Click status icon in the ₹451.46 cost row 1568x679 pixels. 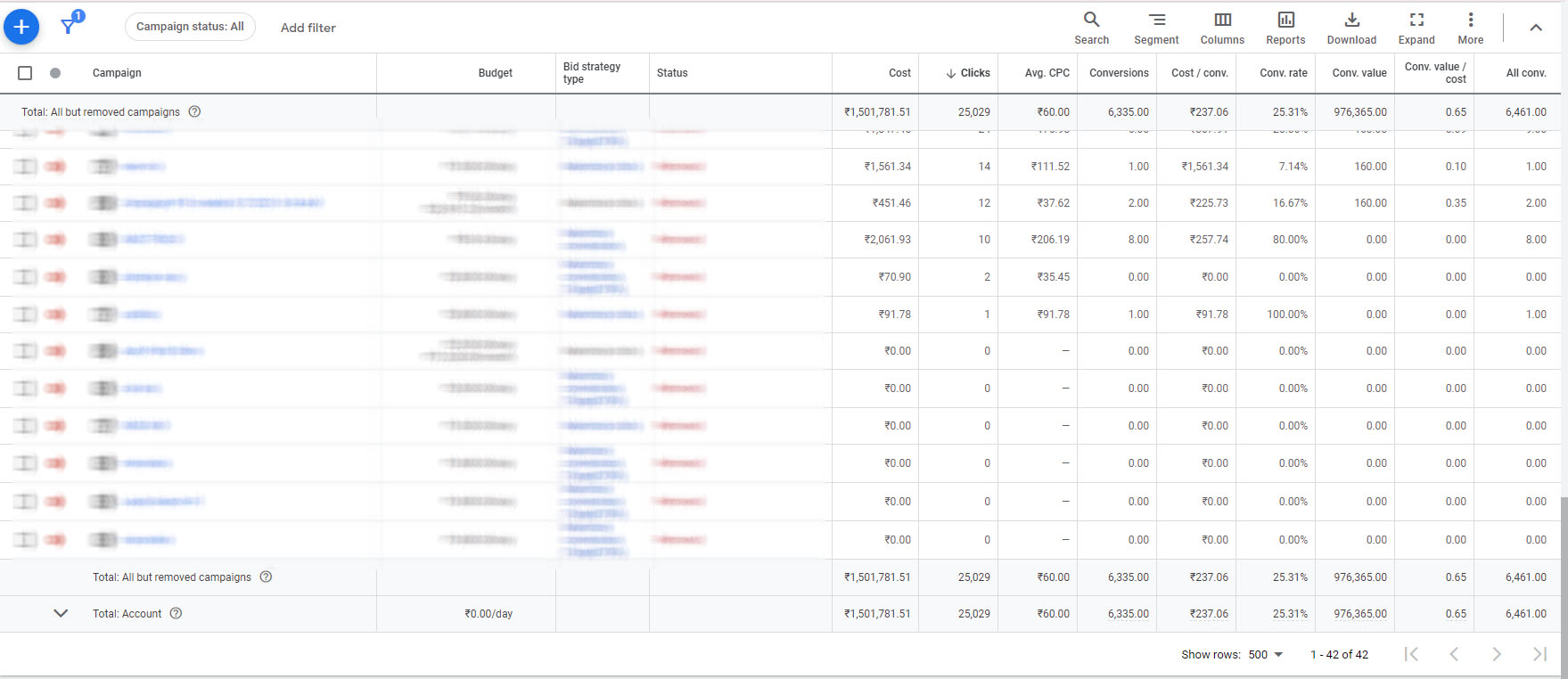[x=55, y=203]
